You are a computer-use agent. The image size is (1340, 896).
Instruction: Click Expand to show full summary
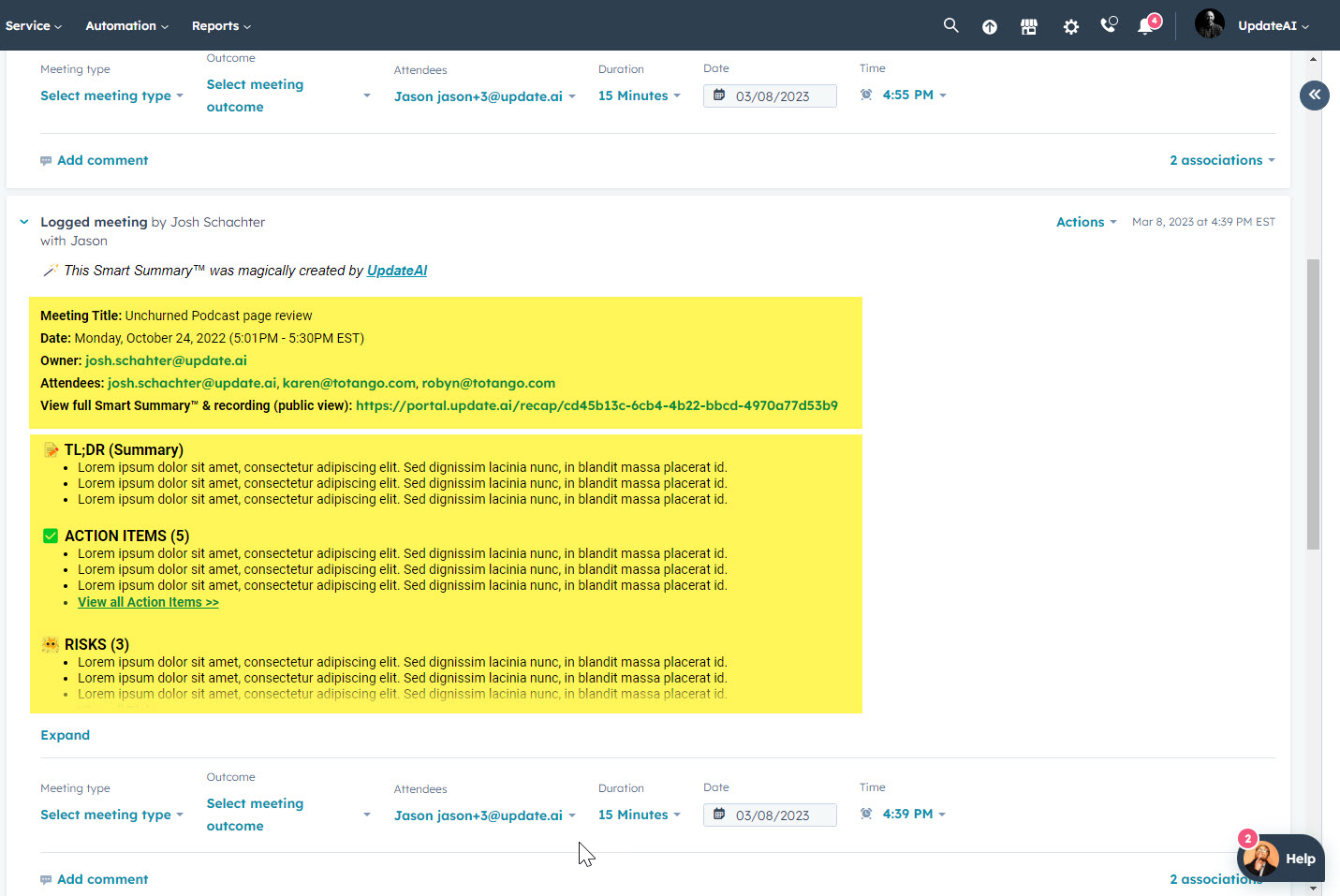(65, 735)
